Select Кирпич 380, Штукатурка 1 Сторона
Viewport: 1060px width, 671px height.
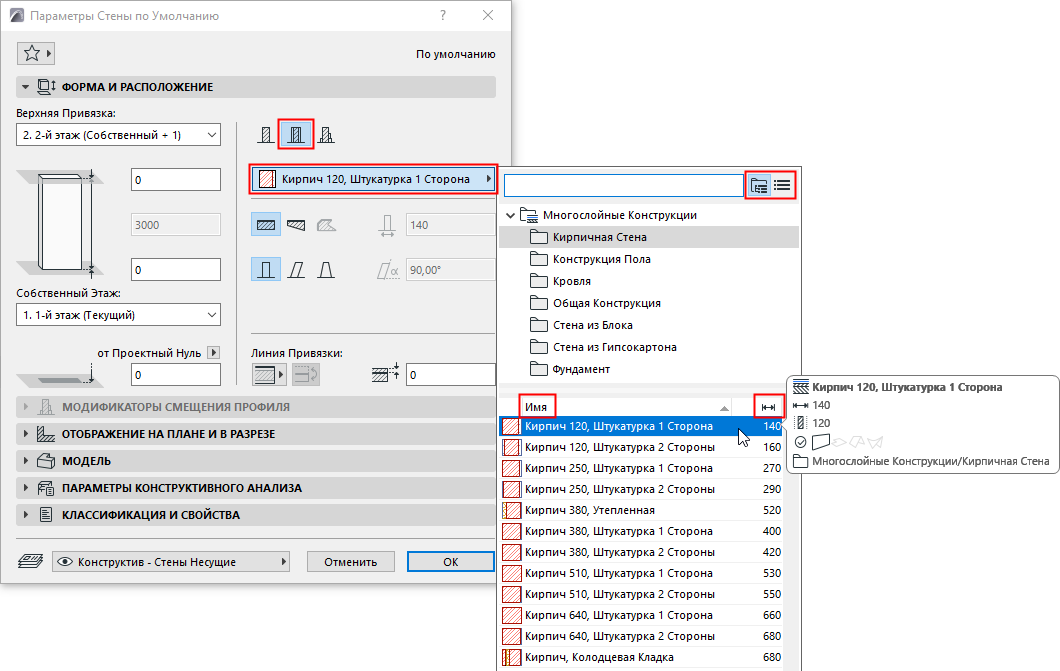pyautogui.click(x=641, y=531)
